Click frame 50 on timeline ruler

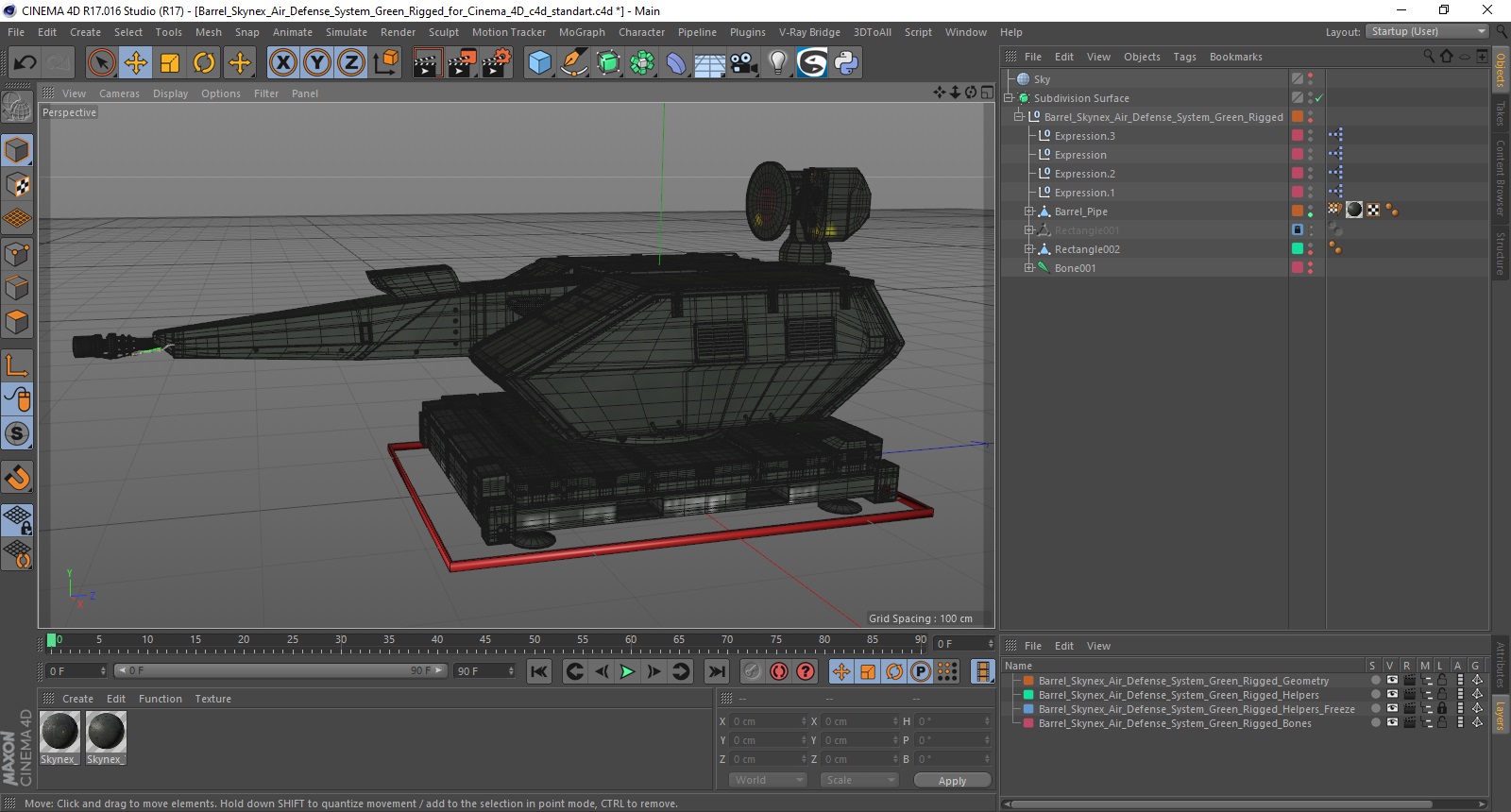pyautogui.click(x=535, y=640)
